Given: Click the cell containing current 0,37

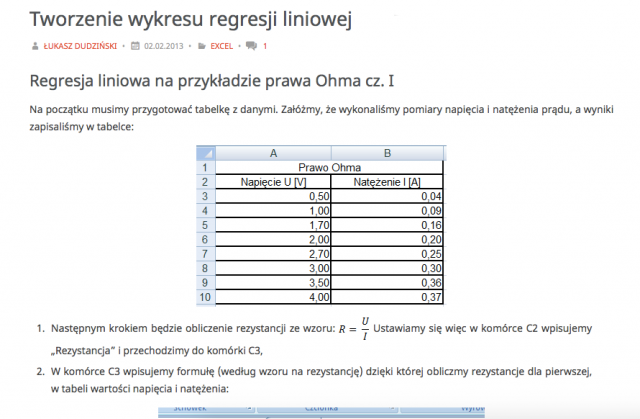Looking at the screenshot, I should 387,297.
